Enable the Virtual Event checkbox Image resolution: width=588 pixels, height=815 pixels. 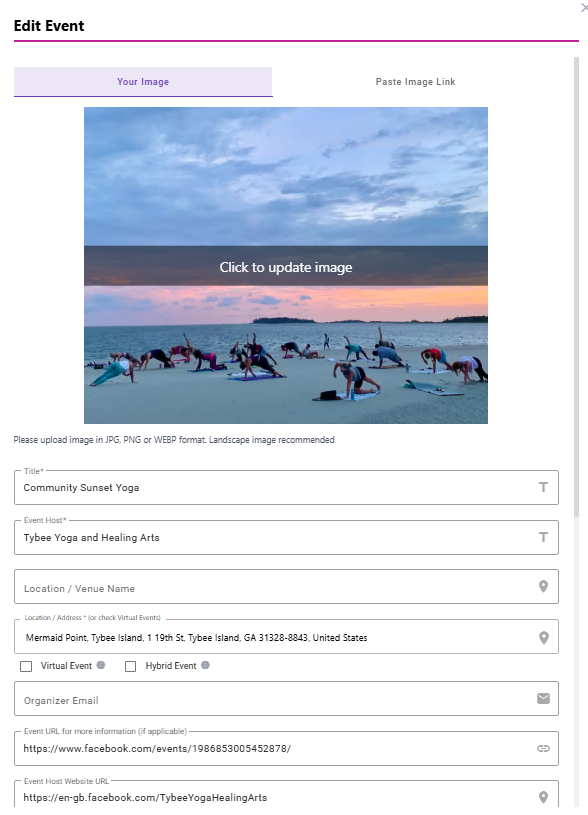pyautogui.click(x=26, y=666)
